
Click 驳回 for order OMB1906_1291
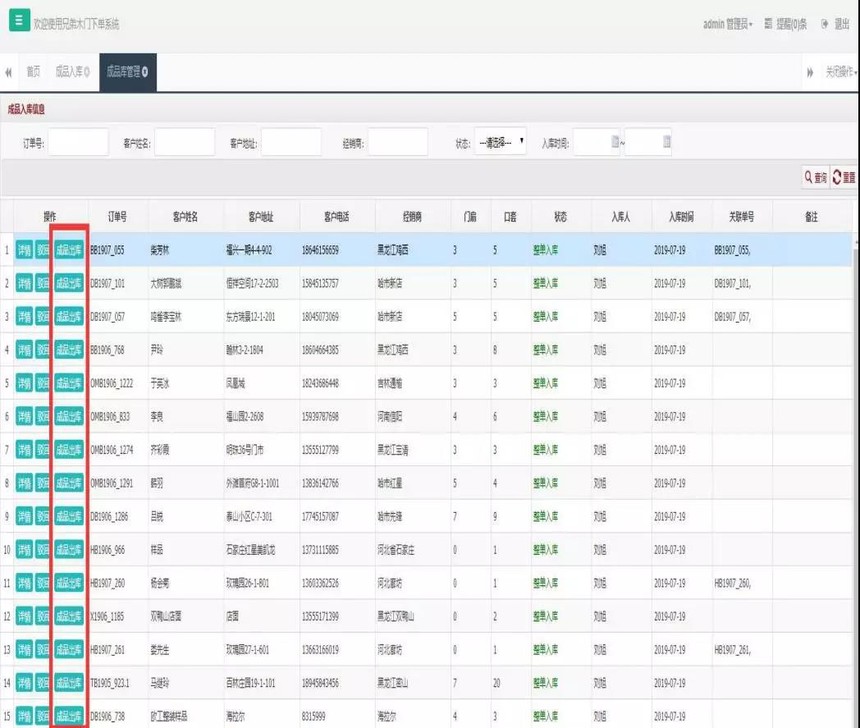point(42,483)
